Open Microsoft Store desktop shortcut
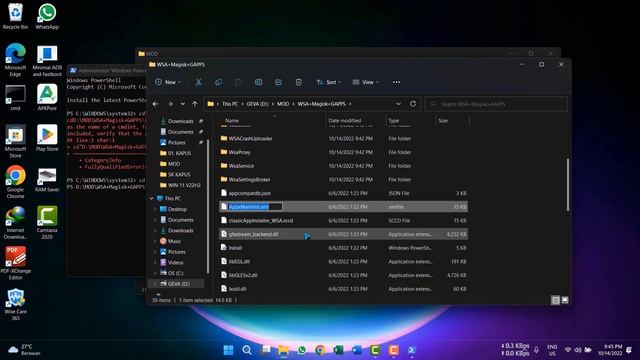Image resolution: width=640 pixels, height=360 pixels. (16, 142)
